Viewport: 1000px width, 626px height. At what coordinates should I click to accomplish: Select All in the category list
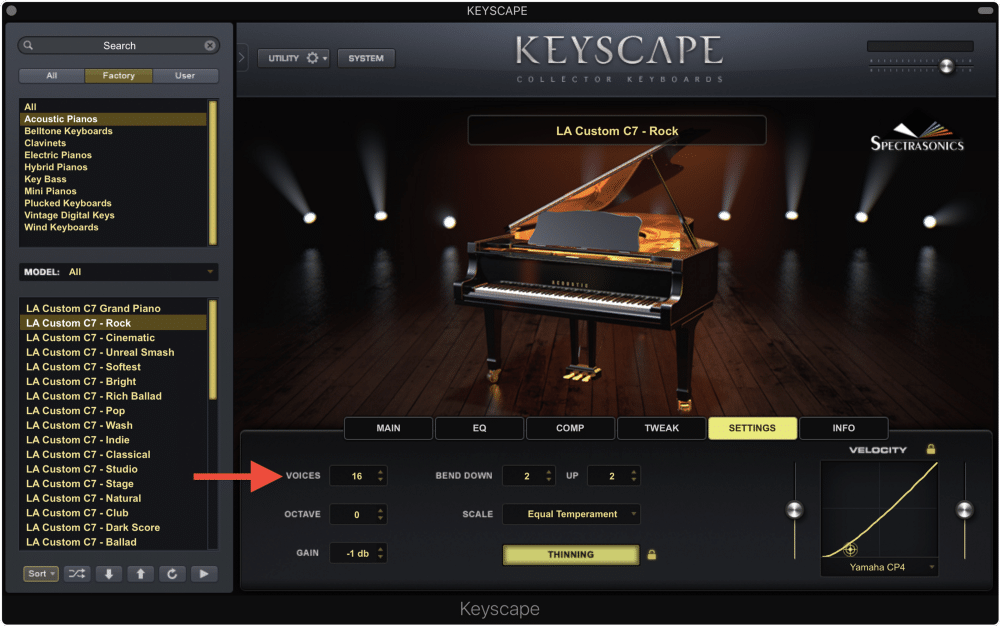pyautogui.click(x=113, y=106)
